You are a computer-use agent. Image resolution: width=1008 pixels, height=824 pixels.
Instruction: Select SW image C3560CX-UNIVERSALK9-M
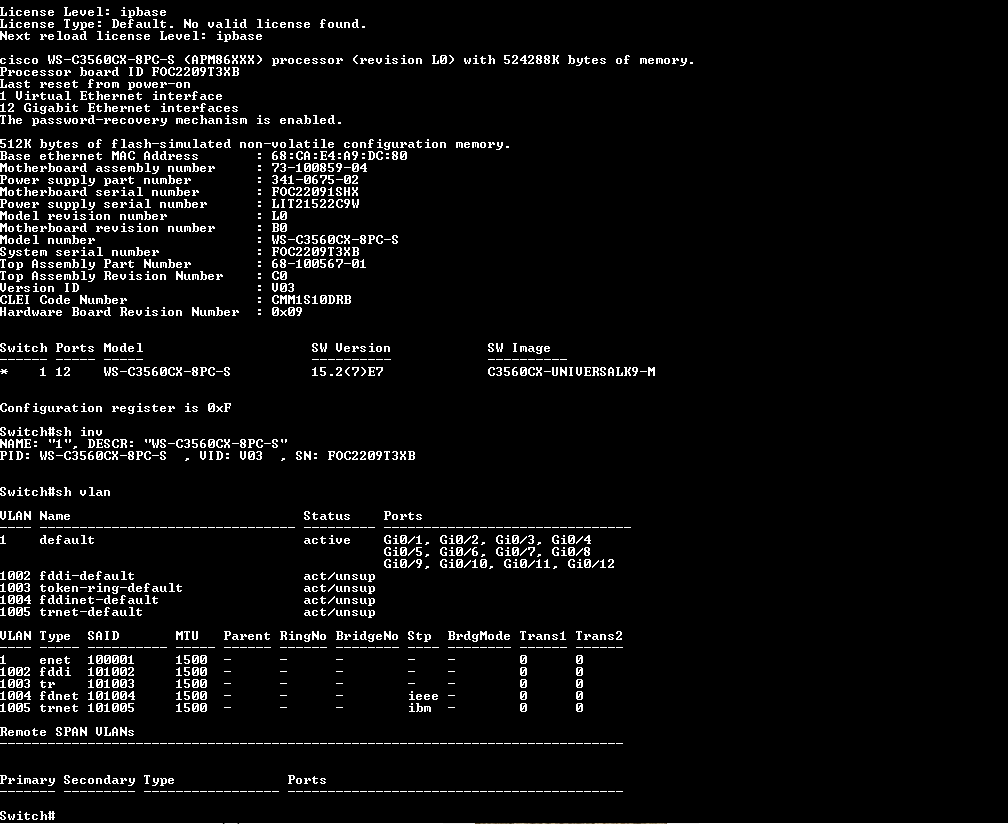click(x=572, y=372)
